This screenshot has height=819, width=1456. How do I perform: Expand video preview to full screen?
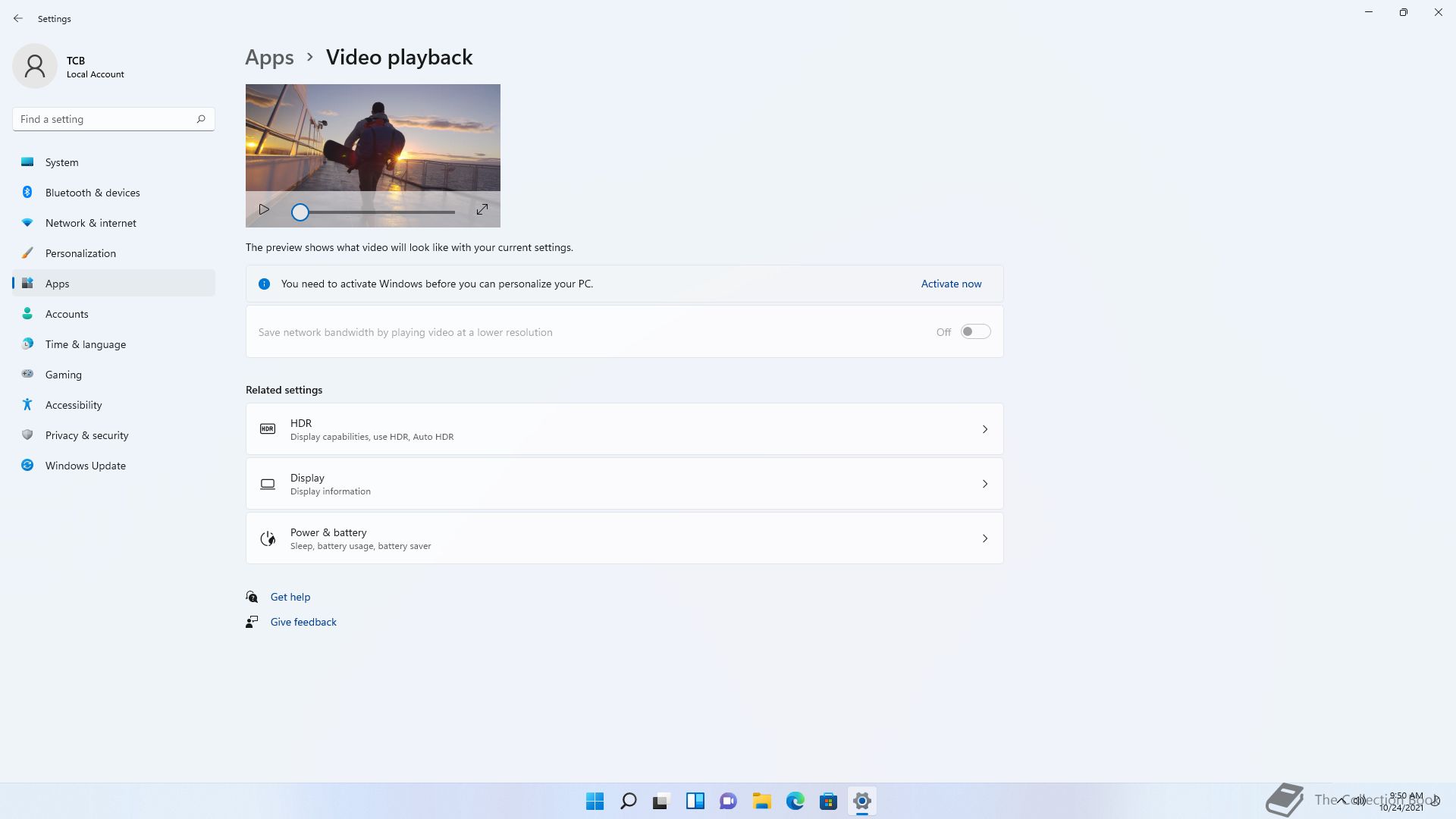pyautogui.click(x=482, y=209)
